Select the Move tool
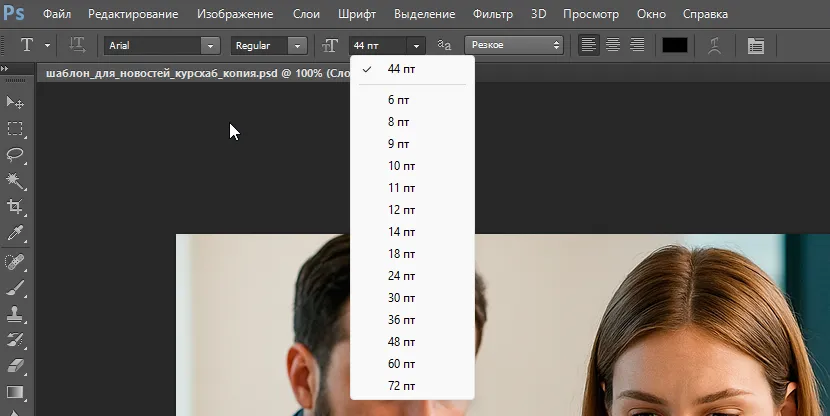Image resolution: width=830 pixels, height=416 pixels. (15, 102)
